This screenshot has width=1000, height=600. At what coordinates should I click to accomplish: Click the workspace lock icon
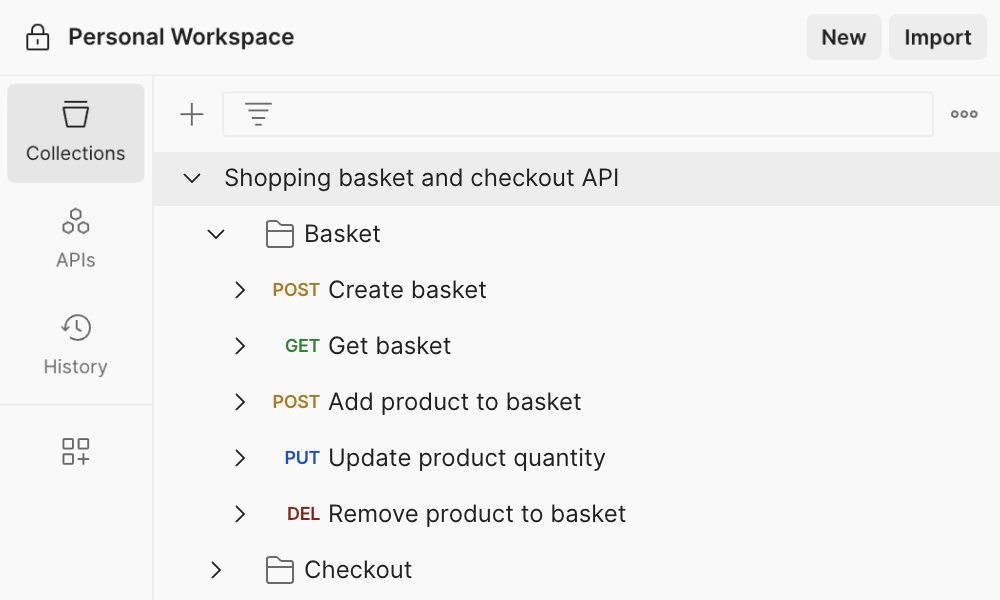(x=37, y=38)
